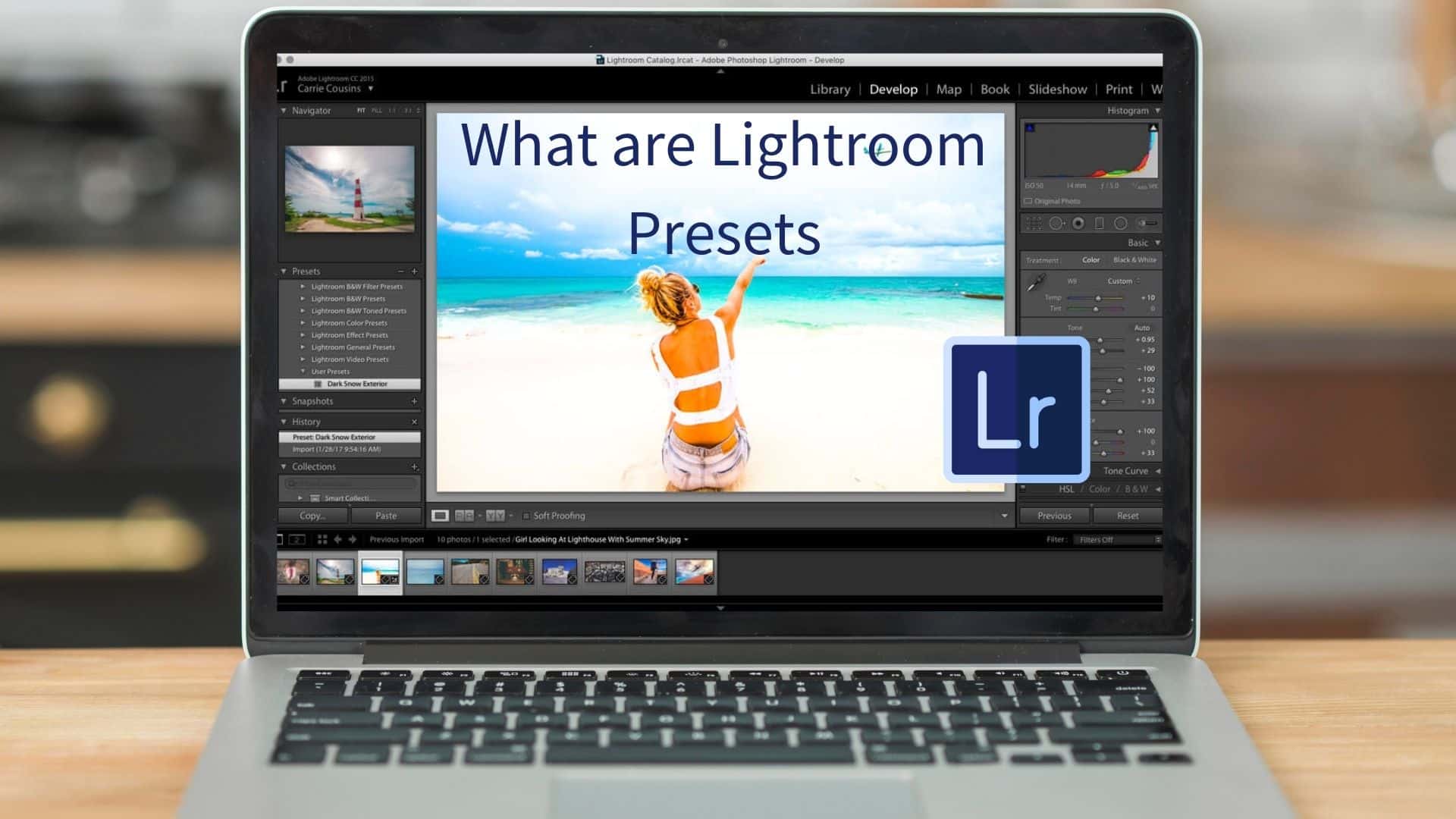This screenshot has width=1456, height=819.
Task: Set Treatment to Color
Action: [x=1090, y=260]
